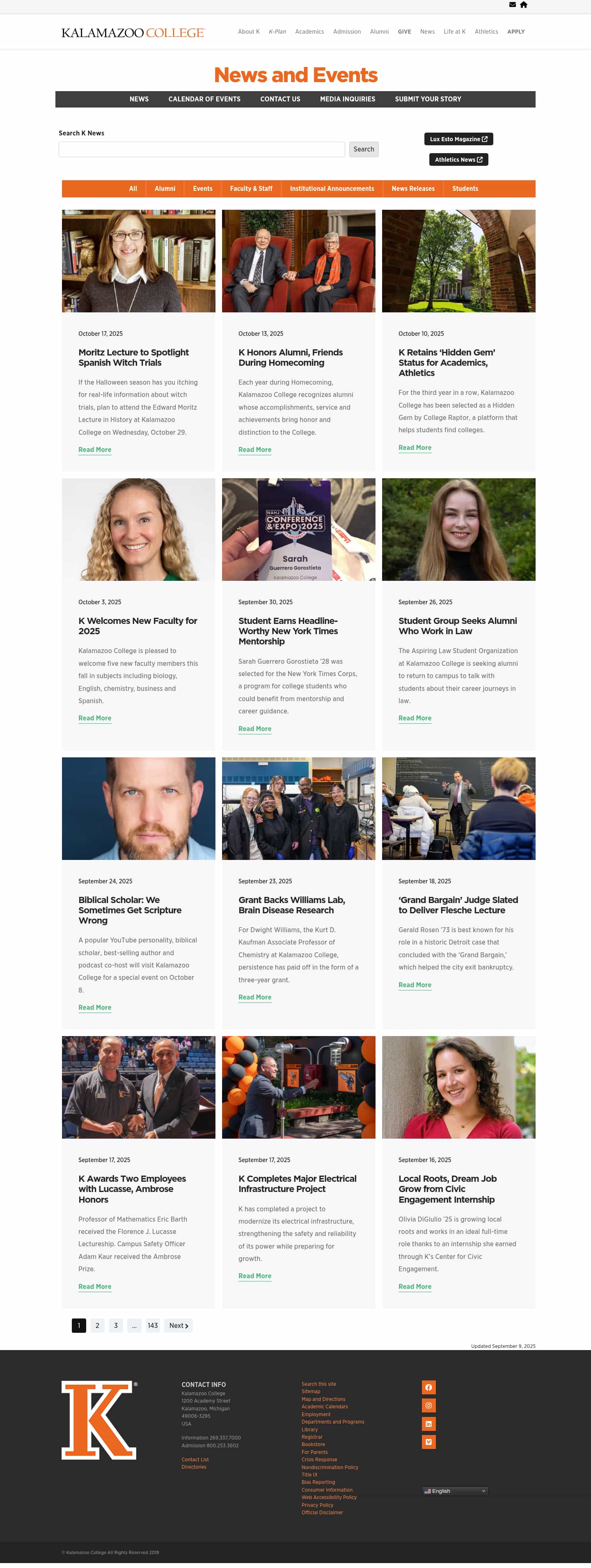This screenshot has height=1568, width=591.
Task: Open the LinkedIn icon in the footer
Action: click(428, 1424)
